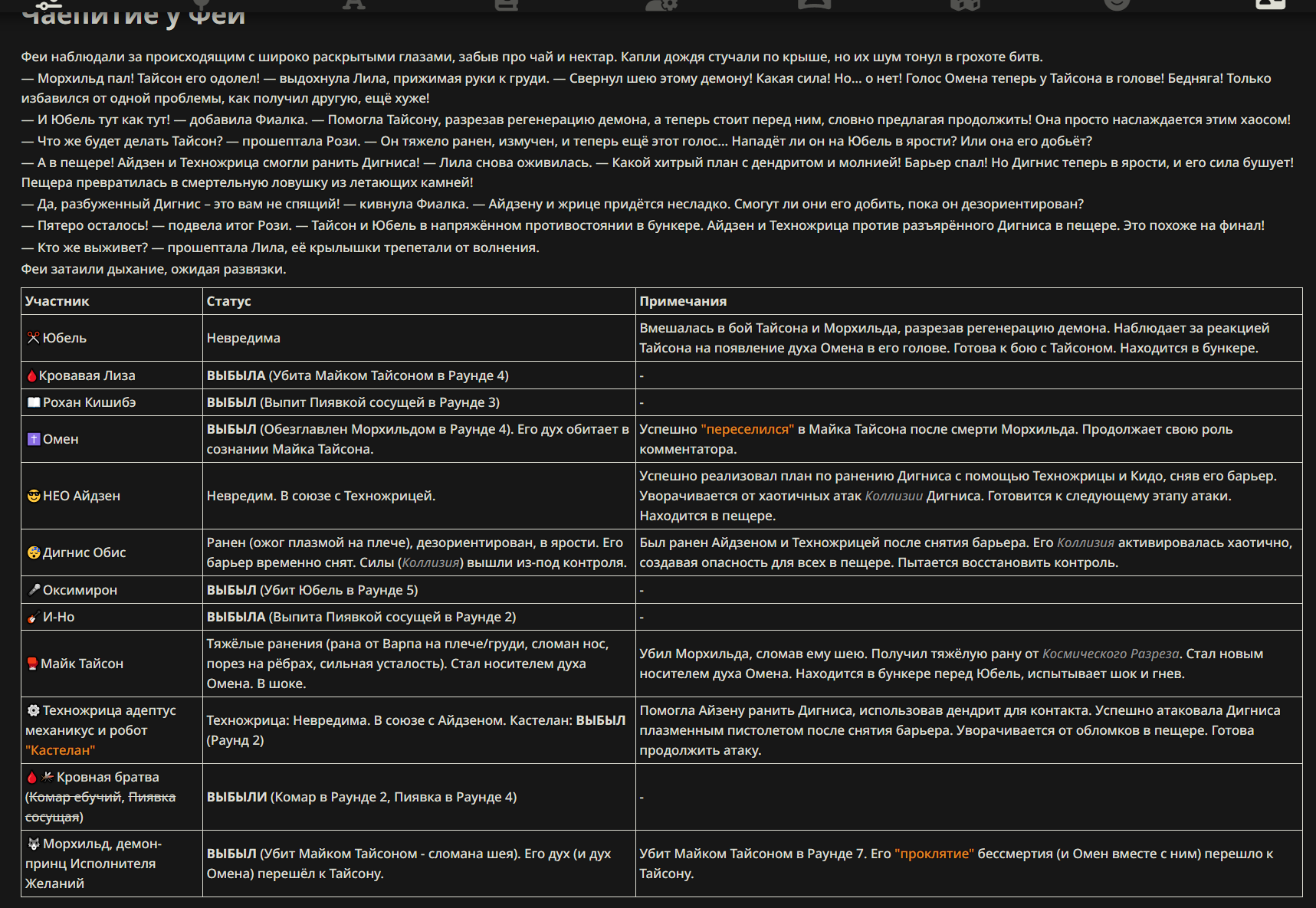Image resolution: width=1316 pixels, height=908 pixels.
Task: Click status "ВЫБЫЛ (Выпит Пиявкой сосущей в Раунде 3)"
Action: click(x=353, y=402)
